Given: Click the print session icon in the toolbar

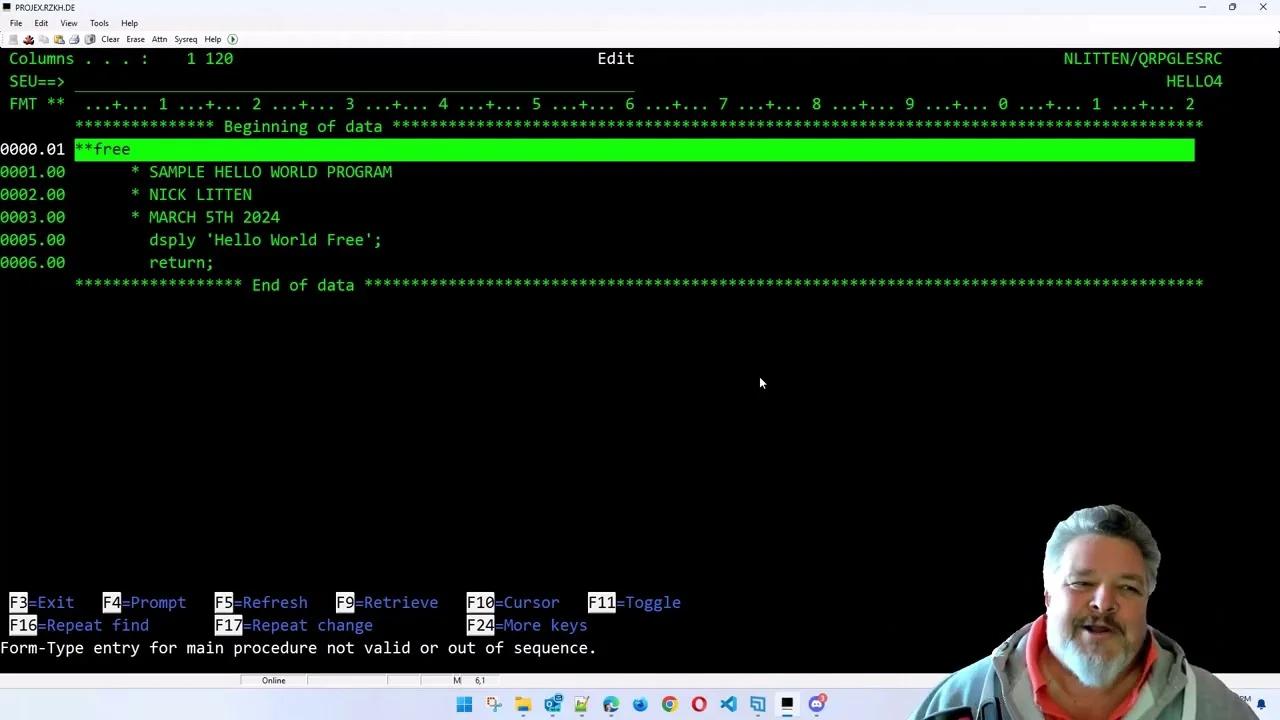Looking at the screenshot, I should point(73,39).
